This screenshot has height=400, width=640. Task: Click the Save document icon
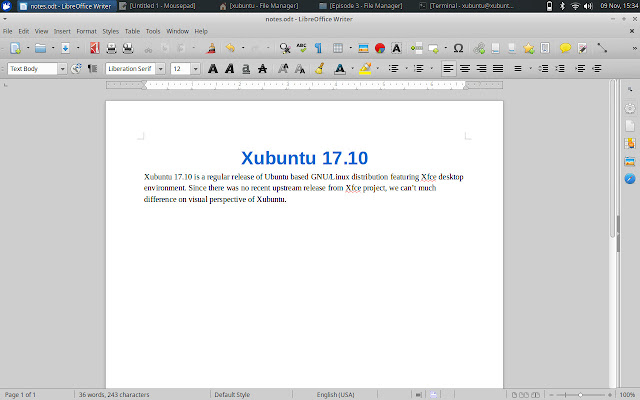[65, 48]
